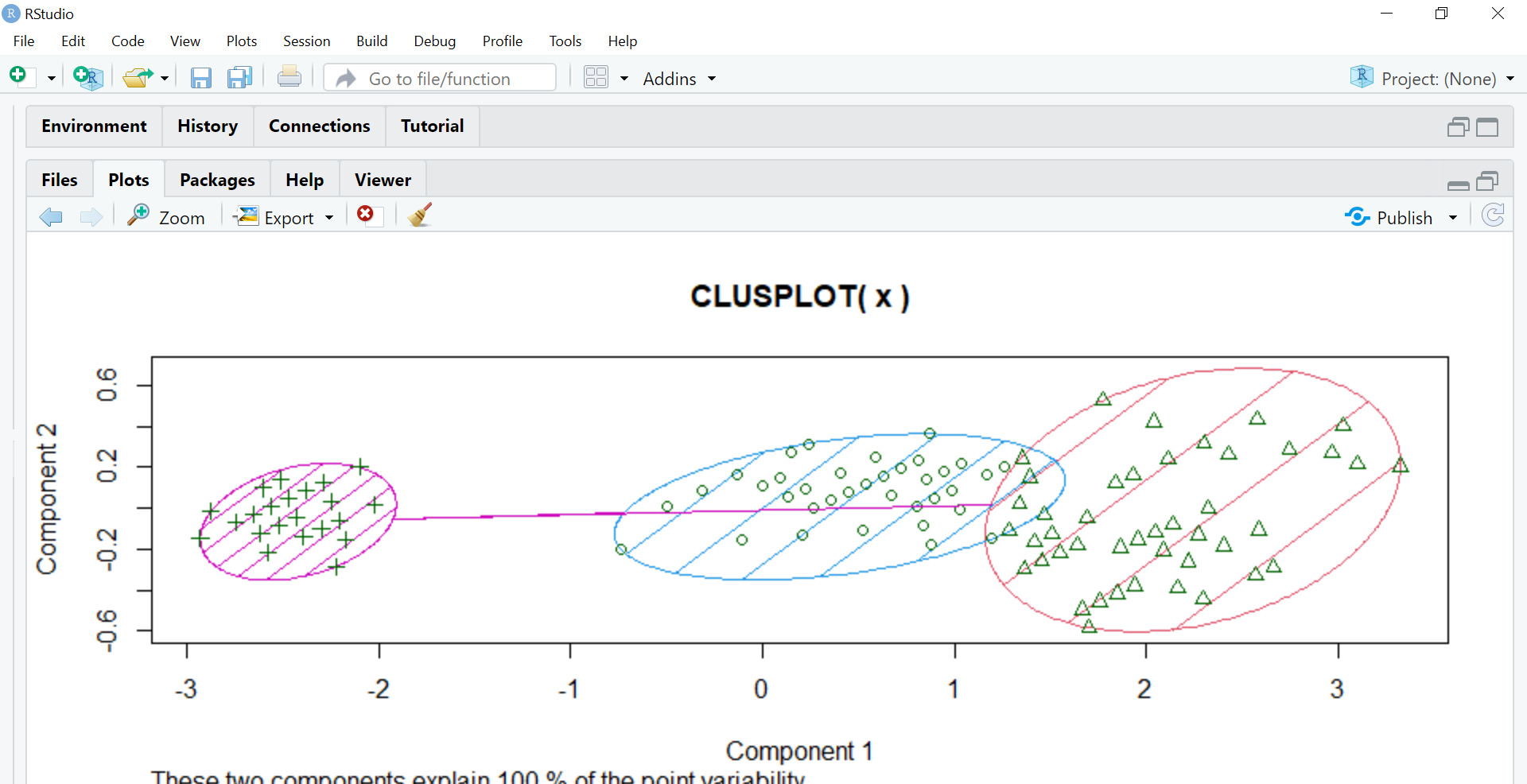The width and height of the screenshot is (1527, 784).
Task: Switch to the History tab
Action: 208,126
